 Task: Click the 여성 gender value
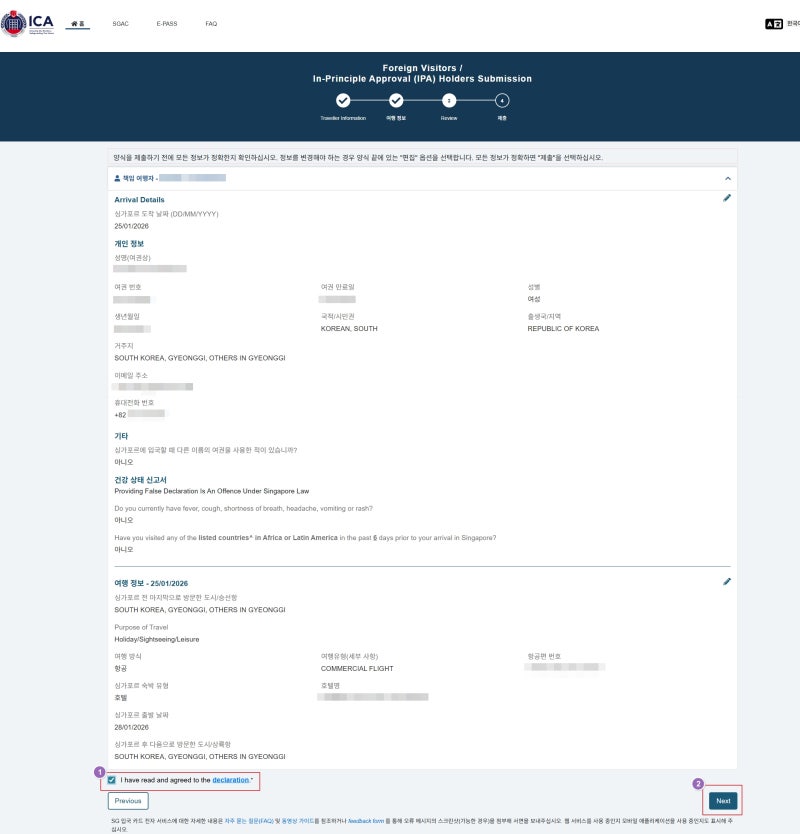[534, 299]
